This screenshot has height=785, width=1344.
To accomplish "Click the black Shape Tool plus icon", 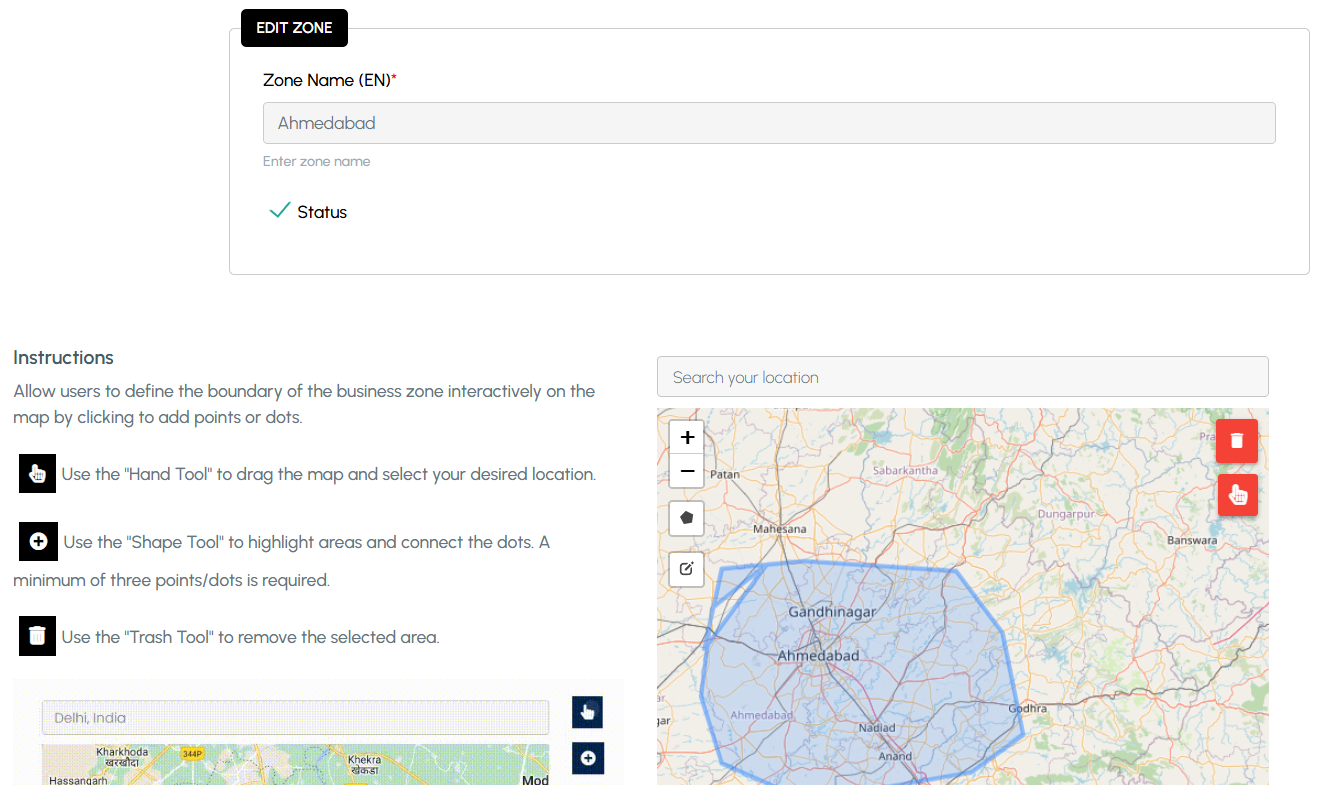I will tap(38, 541).
